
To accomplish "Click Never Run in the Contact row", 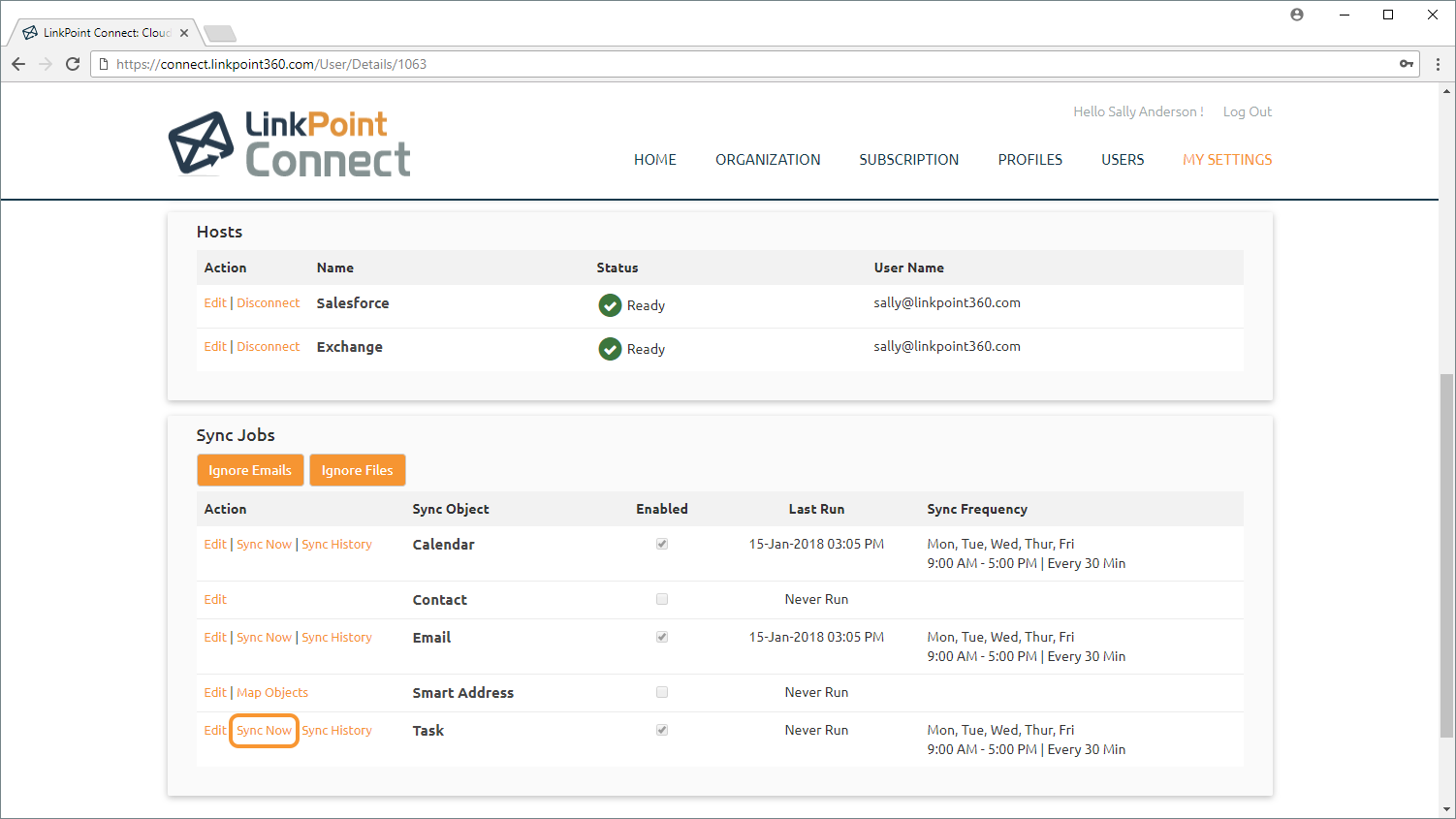I will 816,599.
